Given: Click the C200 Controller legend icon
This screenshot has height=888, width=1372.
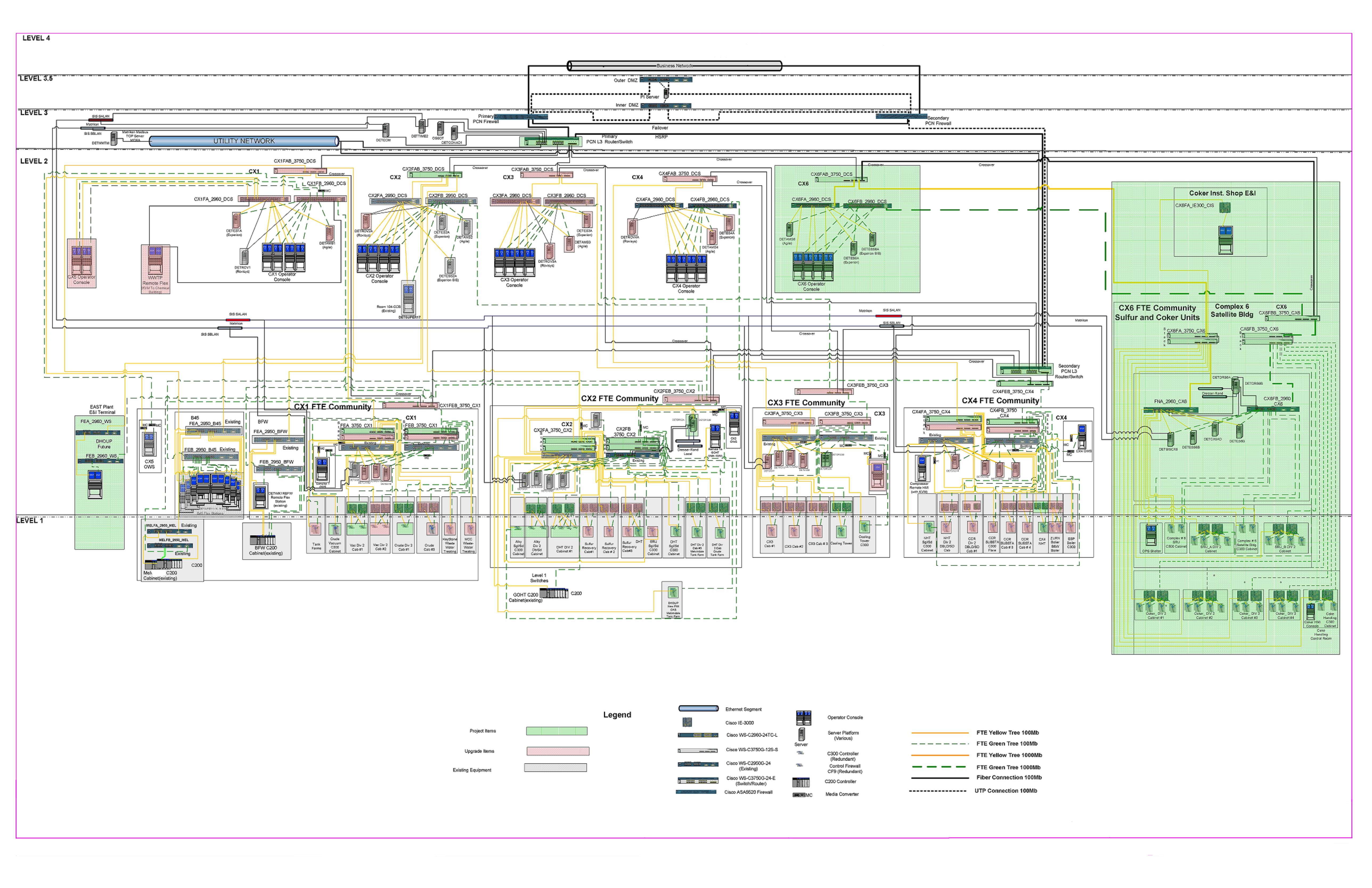Looking at the screenshot, I should point(801,783).
